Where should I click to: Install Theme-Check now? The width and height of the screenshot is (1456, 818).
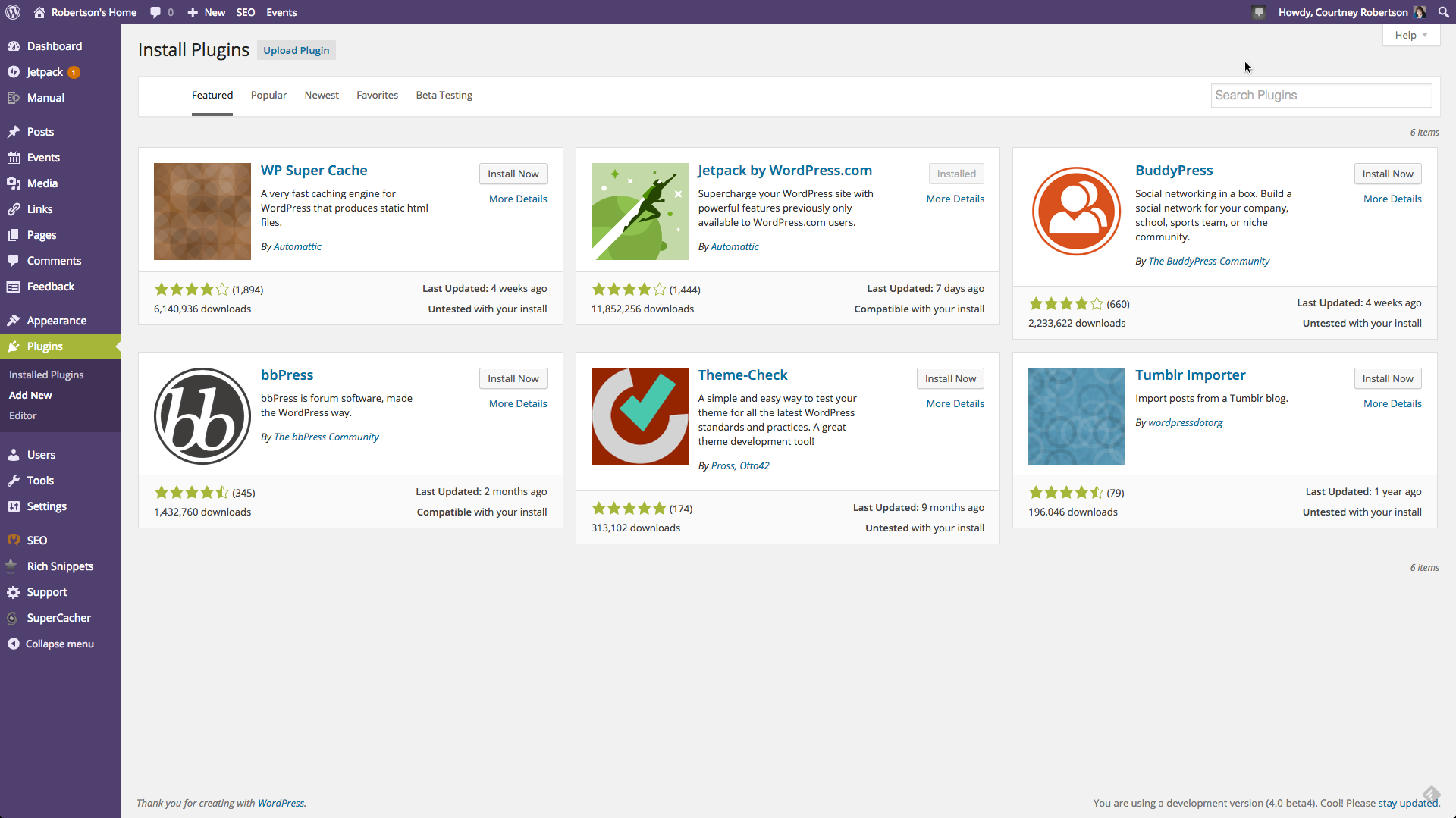pos(950,378)
